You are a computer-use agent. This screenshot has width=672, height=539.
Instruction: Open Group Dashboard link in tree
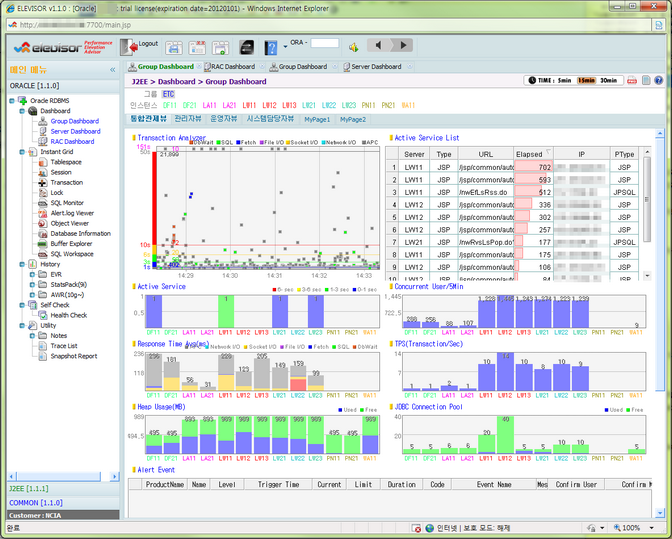point(75,121)
